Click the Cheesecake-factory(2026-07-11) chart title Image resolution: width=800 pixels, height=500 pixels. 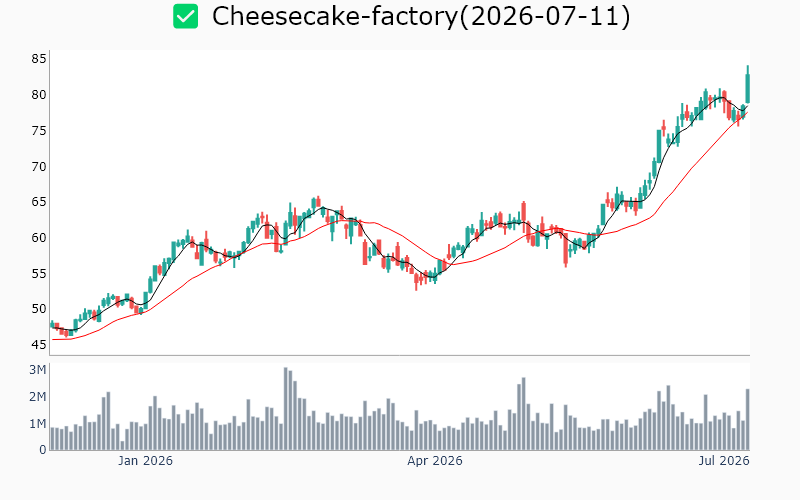(421, 16)
